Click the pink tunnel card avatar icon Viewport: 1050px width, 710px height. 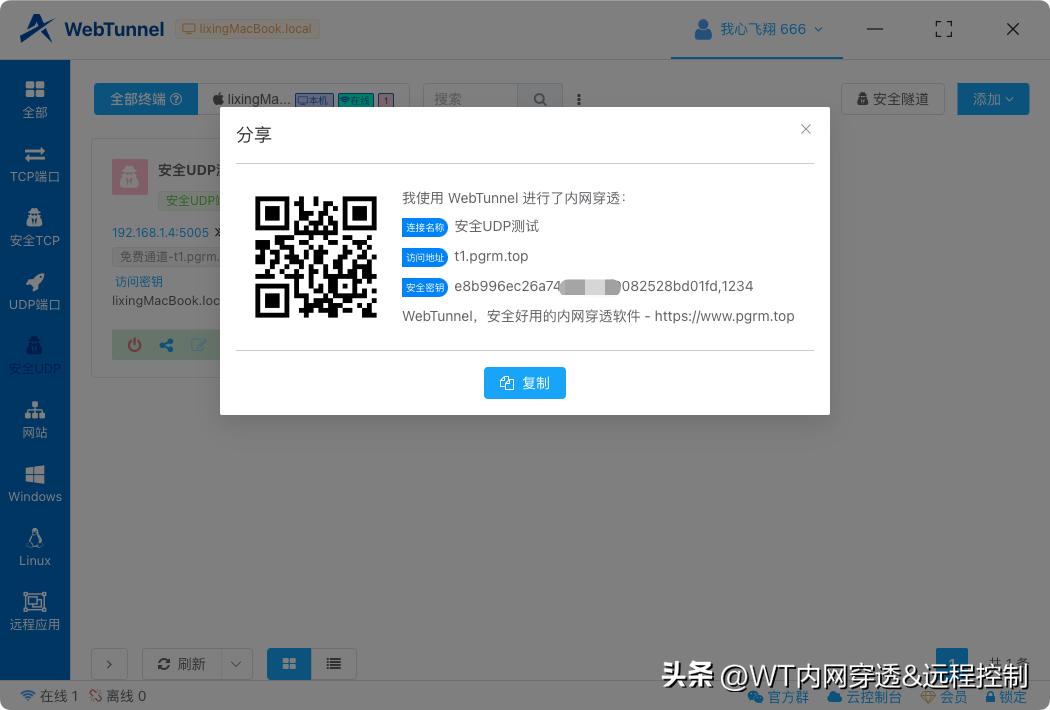[x=130, y=177]
